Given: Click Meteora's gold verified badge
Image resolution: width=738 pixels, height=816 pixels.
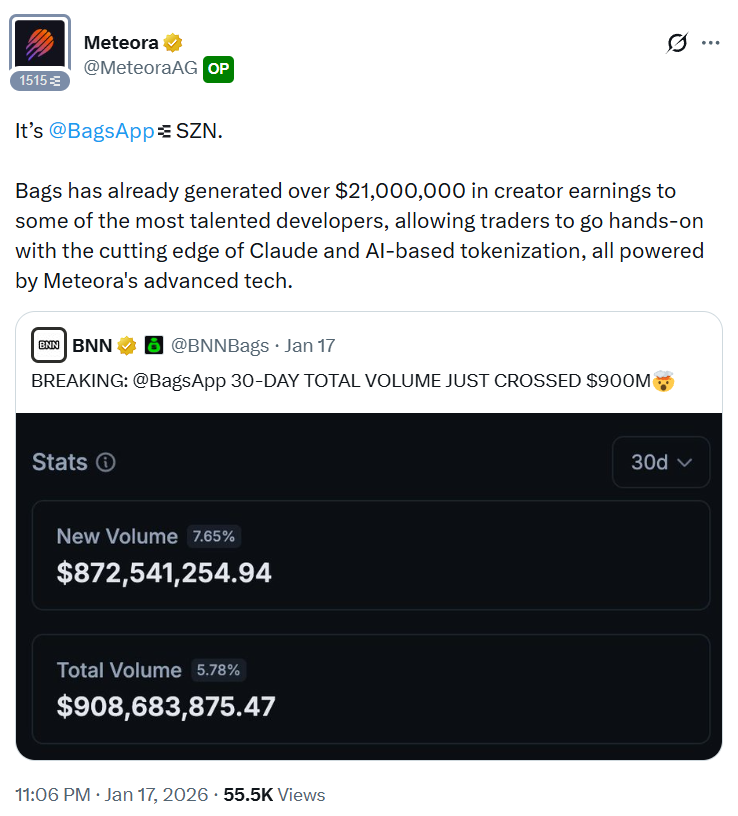Looking at the screenshot, I should (173, 42).
